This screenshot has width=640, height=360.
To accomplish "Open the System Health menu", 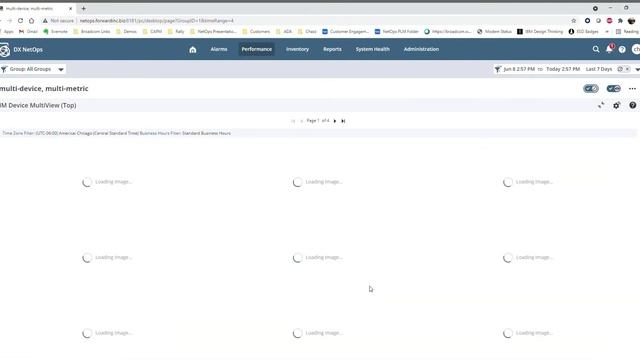I will pyautogui.click(x=372, y=49).
